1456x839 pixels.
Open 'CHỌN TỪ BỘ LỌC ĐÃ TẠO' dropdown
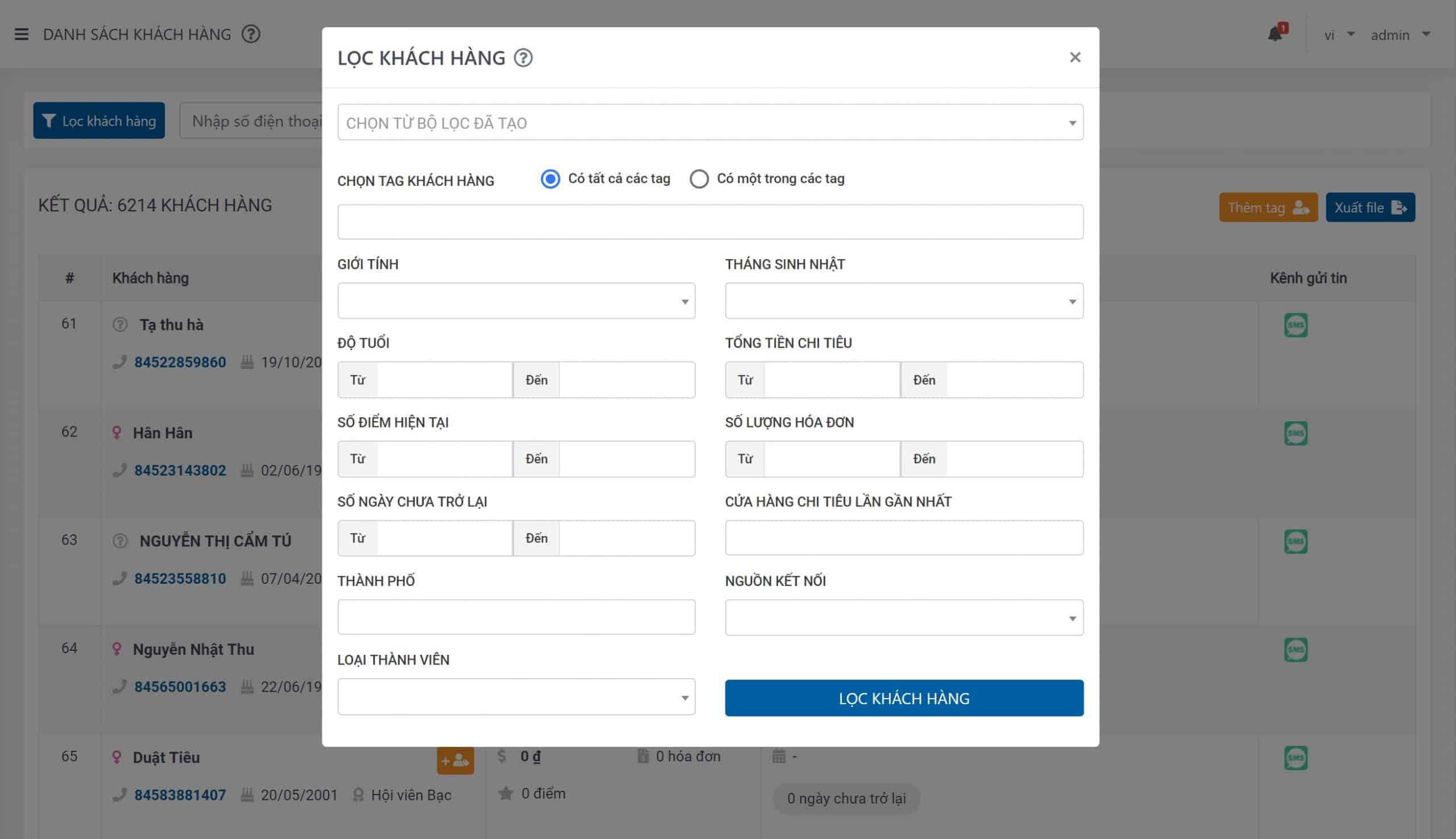click(710, 122)
